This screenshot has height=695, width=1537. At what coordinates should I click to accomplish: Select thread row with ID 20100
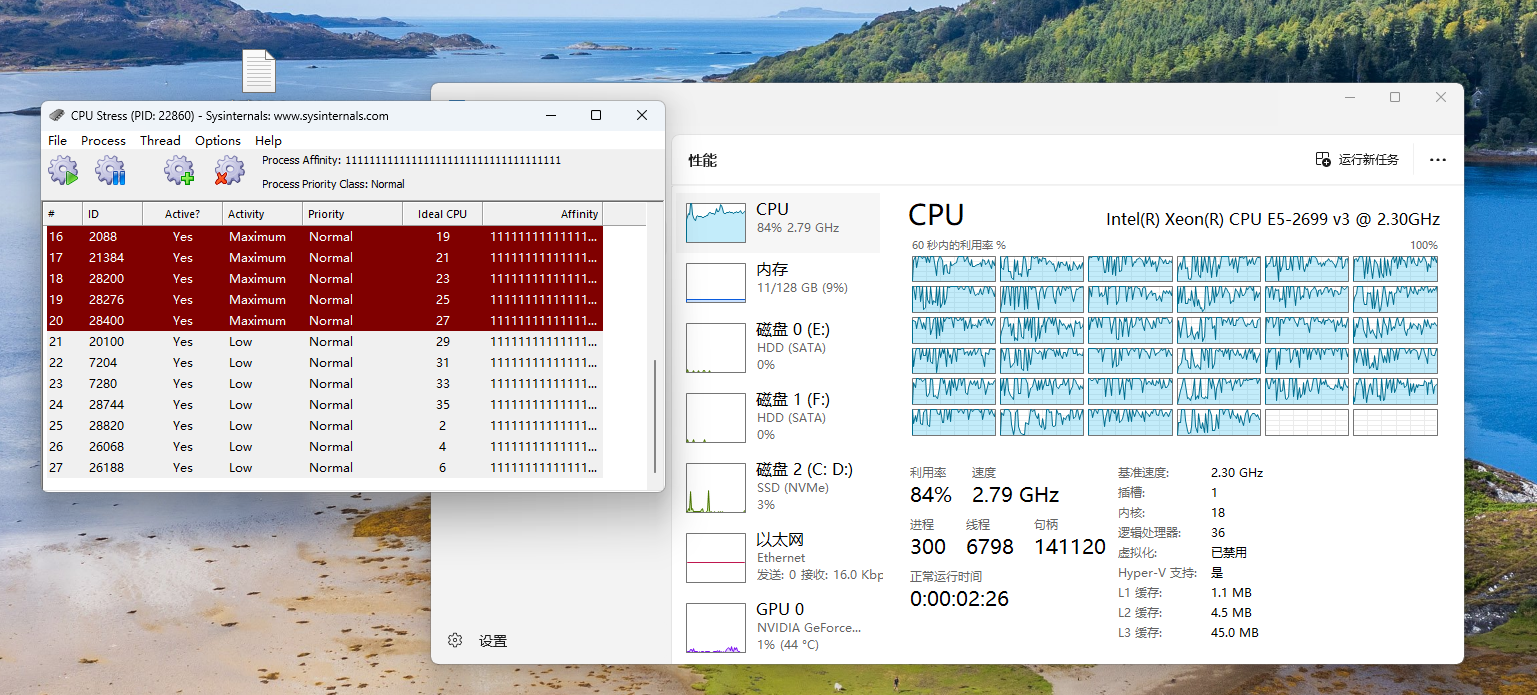[323, 342]
